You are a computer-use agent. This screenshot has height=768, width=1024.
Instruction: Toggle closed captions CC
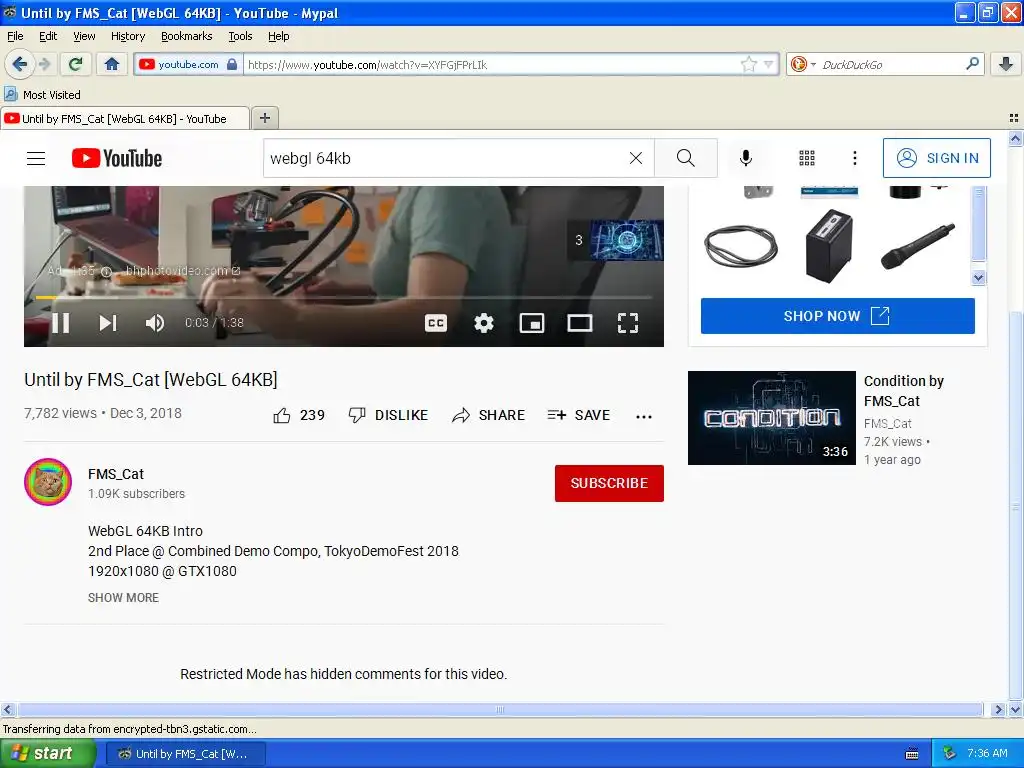[x=436, y=323]
